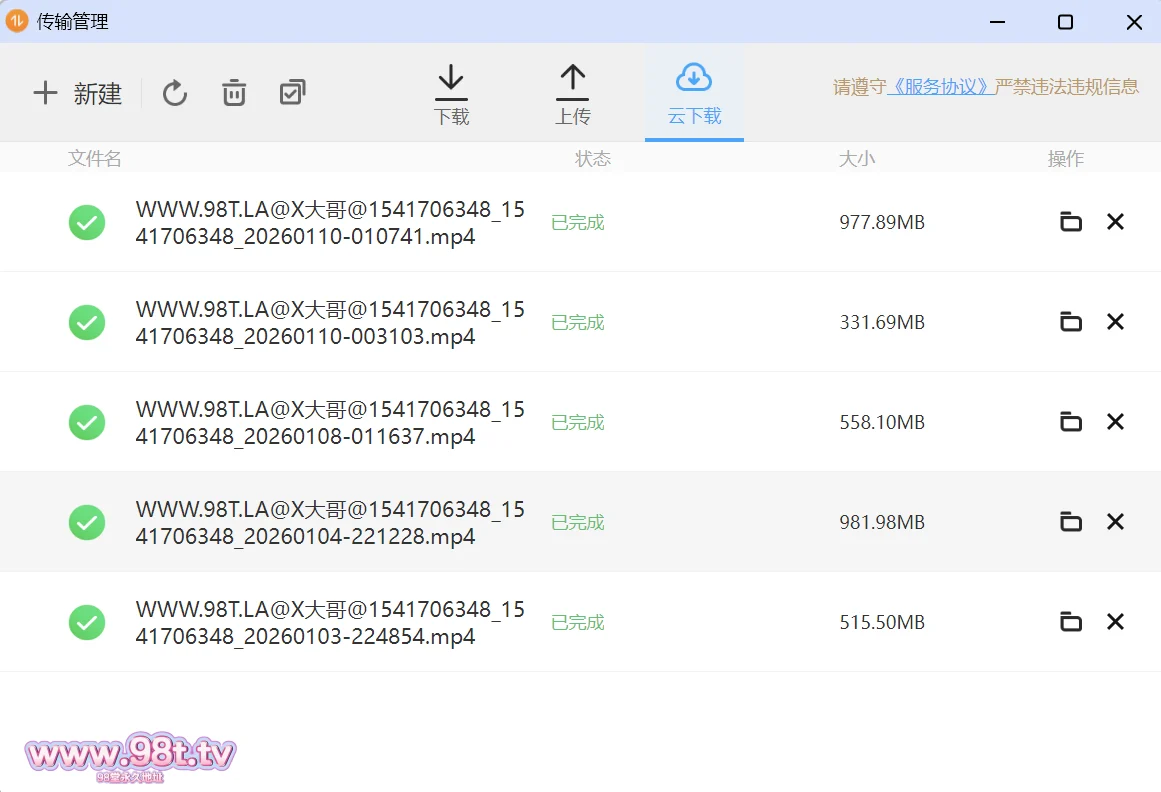Open folder for the 515.50MB file
This screenshot has width=1161, height=792.
pos(1071,622)
